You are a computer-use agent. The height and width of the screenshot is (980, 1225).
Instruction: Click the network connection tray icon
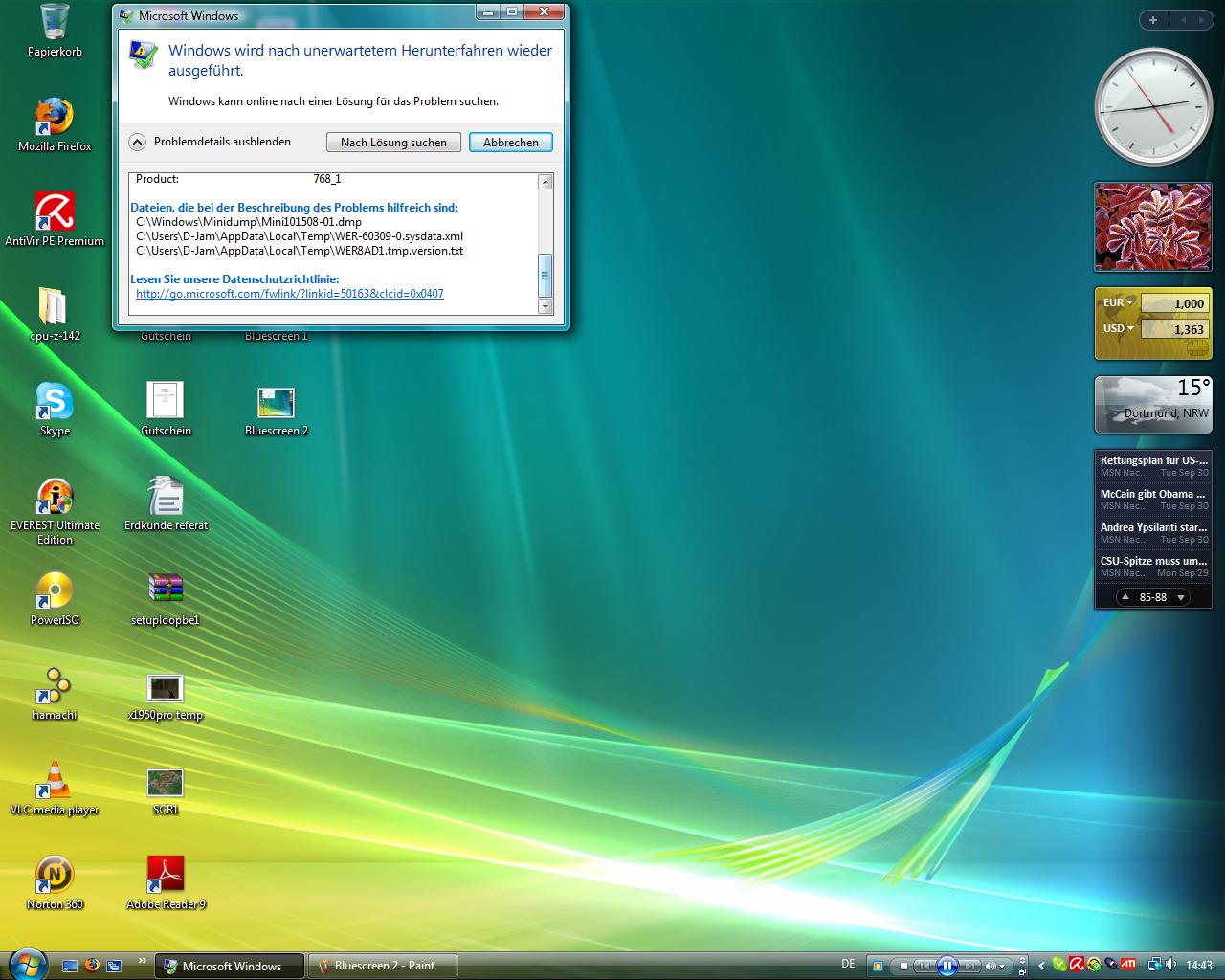coord(1154,965)
